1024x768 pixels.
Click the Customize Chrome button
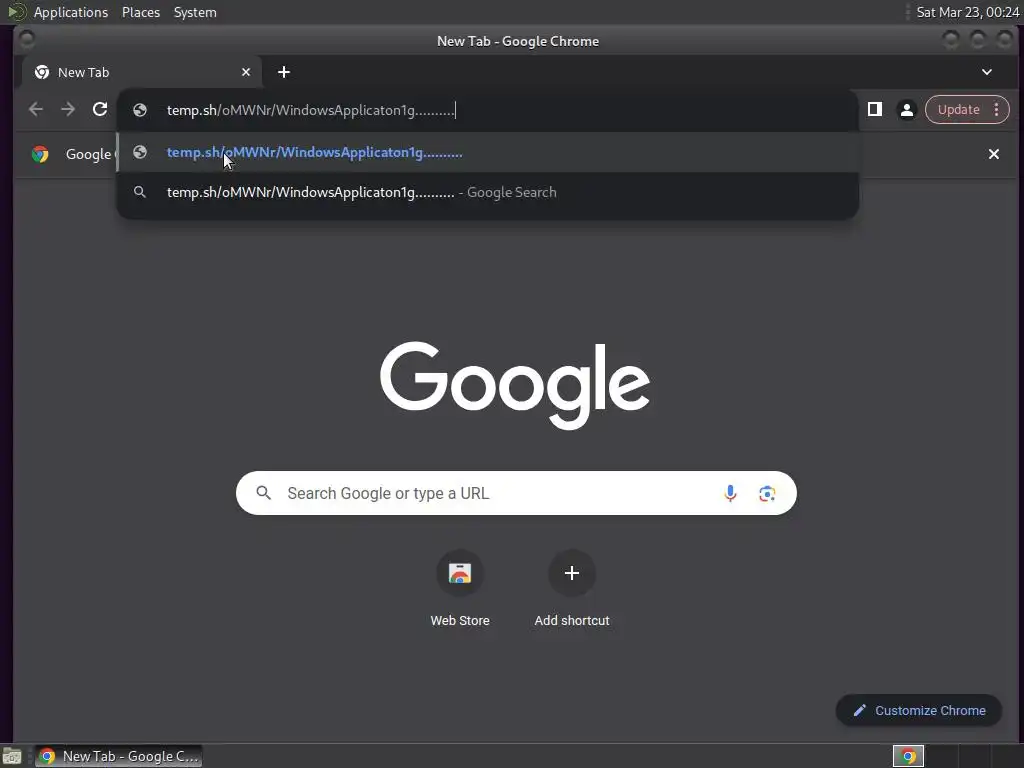pos(918,710)
